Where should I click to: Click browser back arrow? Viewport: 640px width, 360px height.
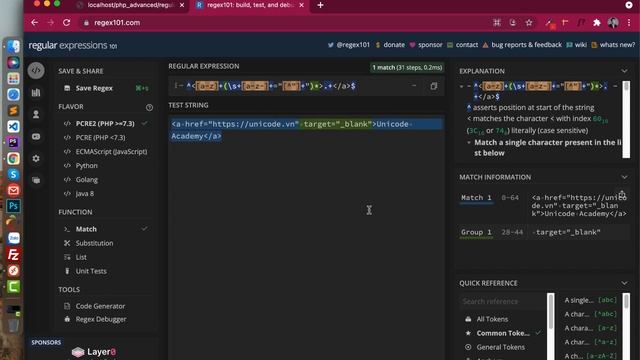(x=34, y=23)
